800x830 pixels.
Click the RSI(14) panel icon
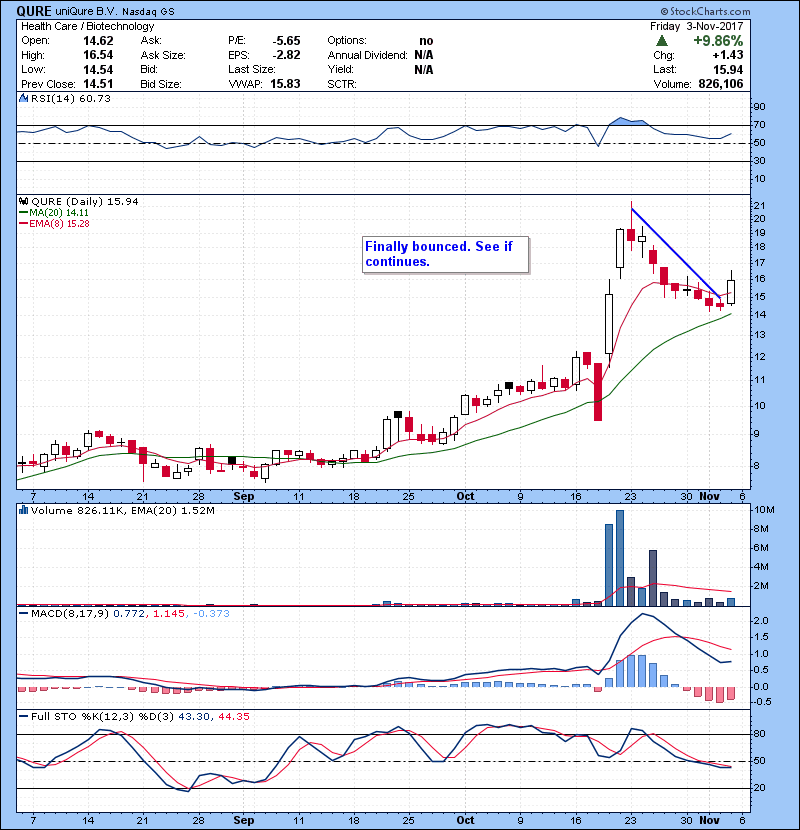coord(24,98)
